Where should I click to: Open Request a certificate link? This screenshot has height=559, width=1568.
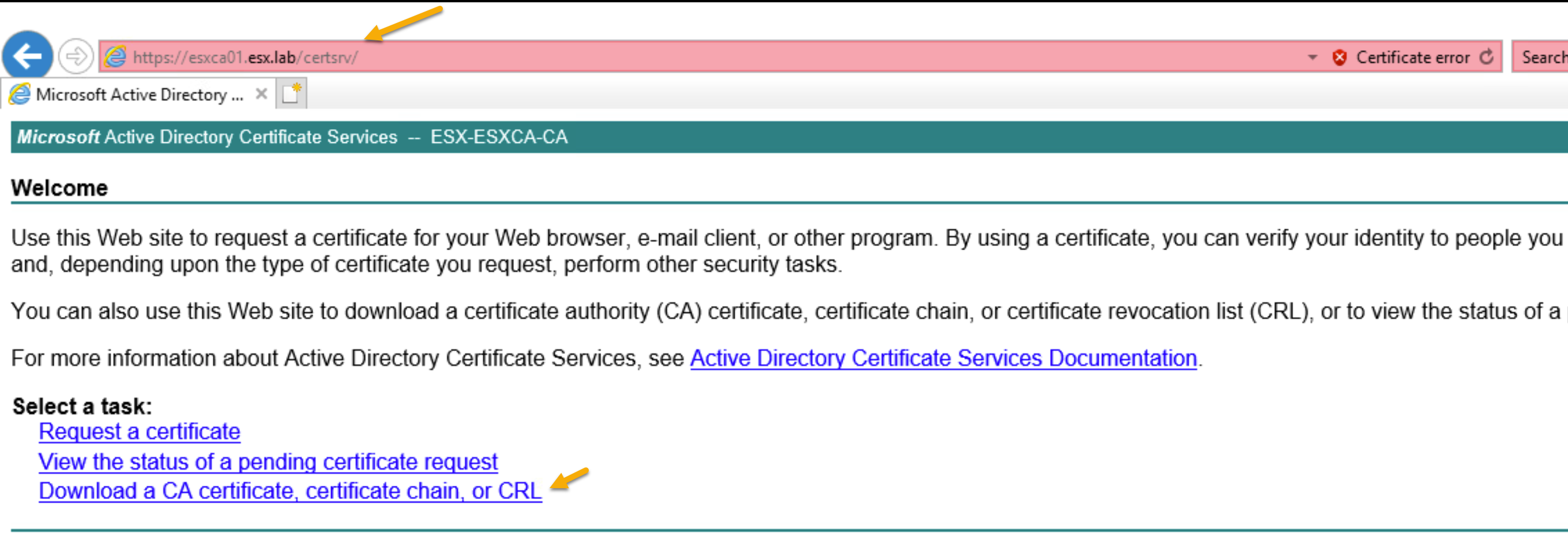click(x=140, y=431)
